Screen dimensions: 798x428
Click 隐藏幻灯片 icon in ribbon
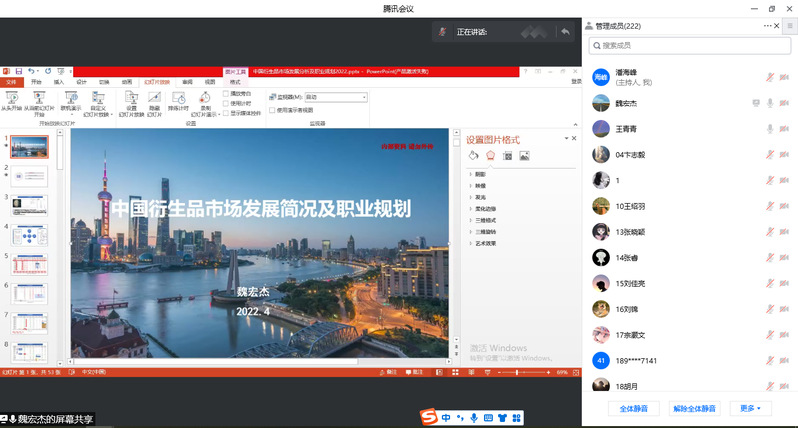[x=155, y=99]
